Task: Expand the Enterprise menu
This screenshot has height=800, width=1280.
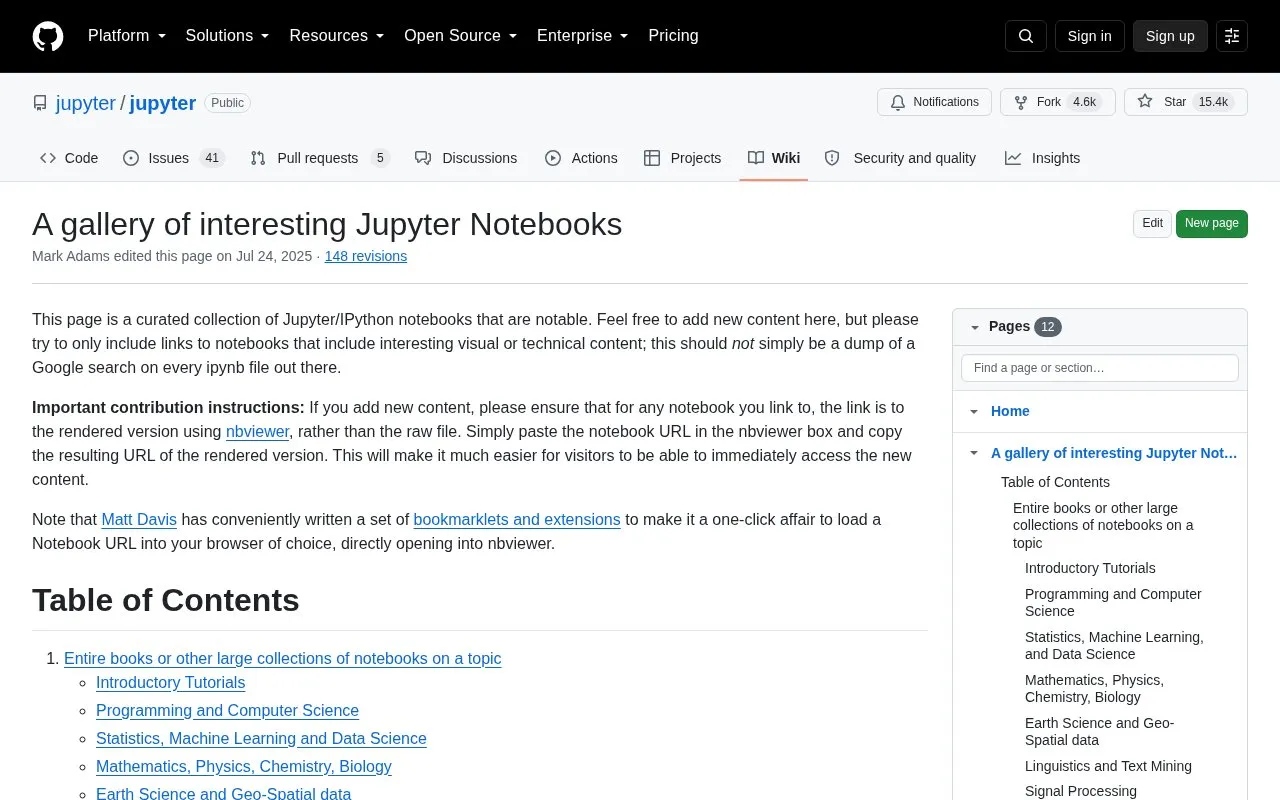Action: point(583,36)
